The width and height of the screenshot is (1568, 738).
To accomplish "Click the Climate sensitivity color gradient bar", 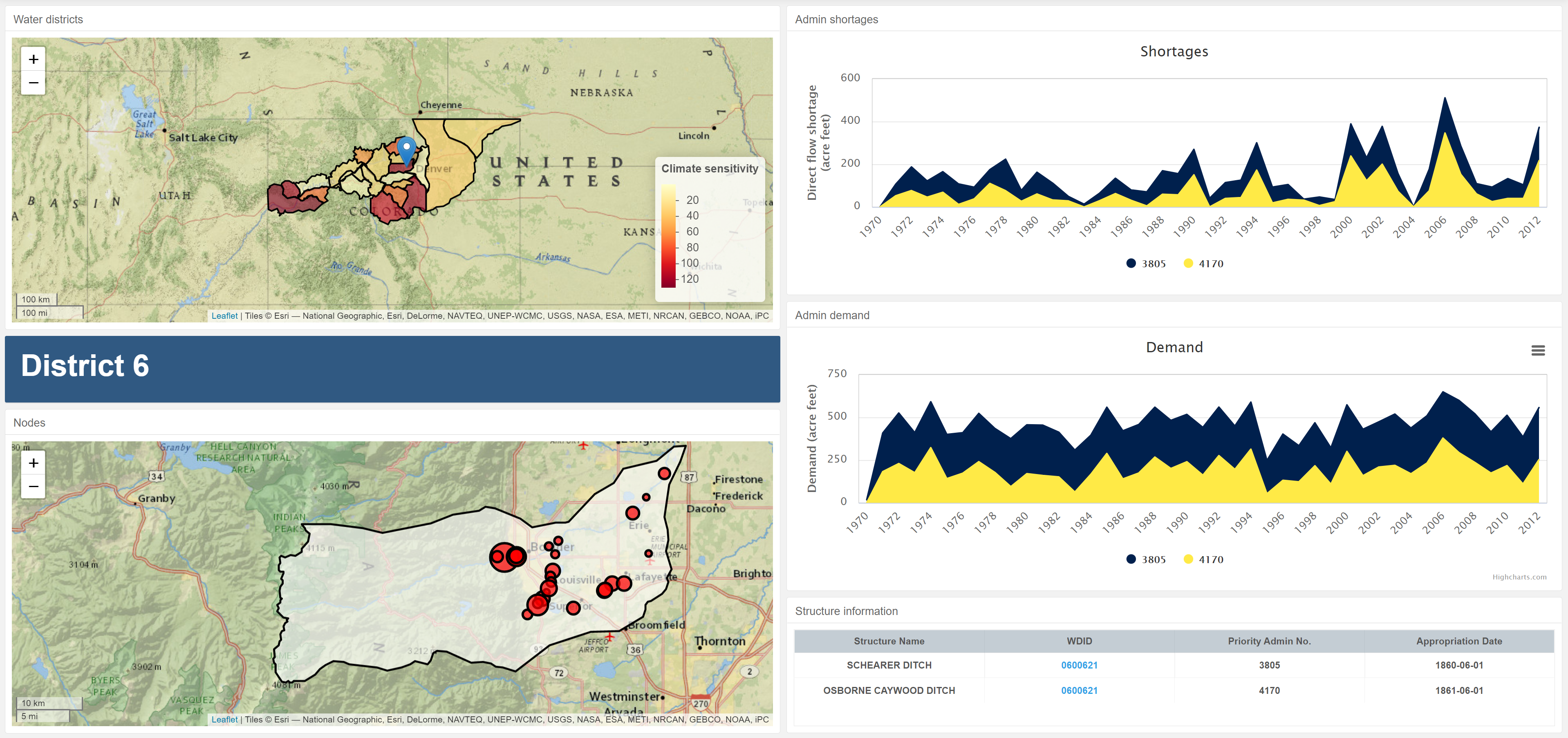I will [x=668, y=236].
